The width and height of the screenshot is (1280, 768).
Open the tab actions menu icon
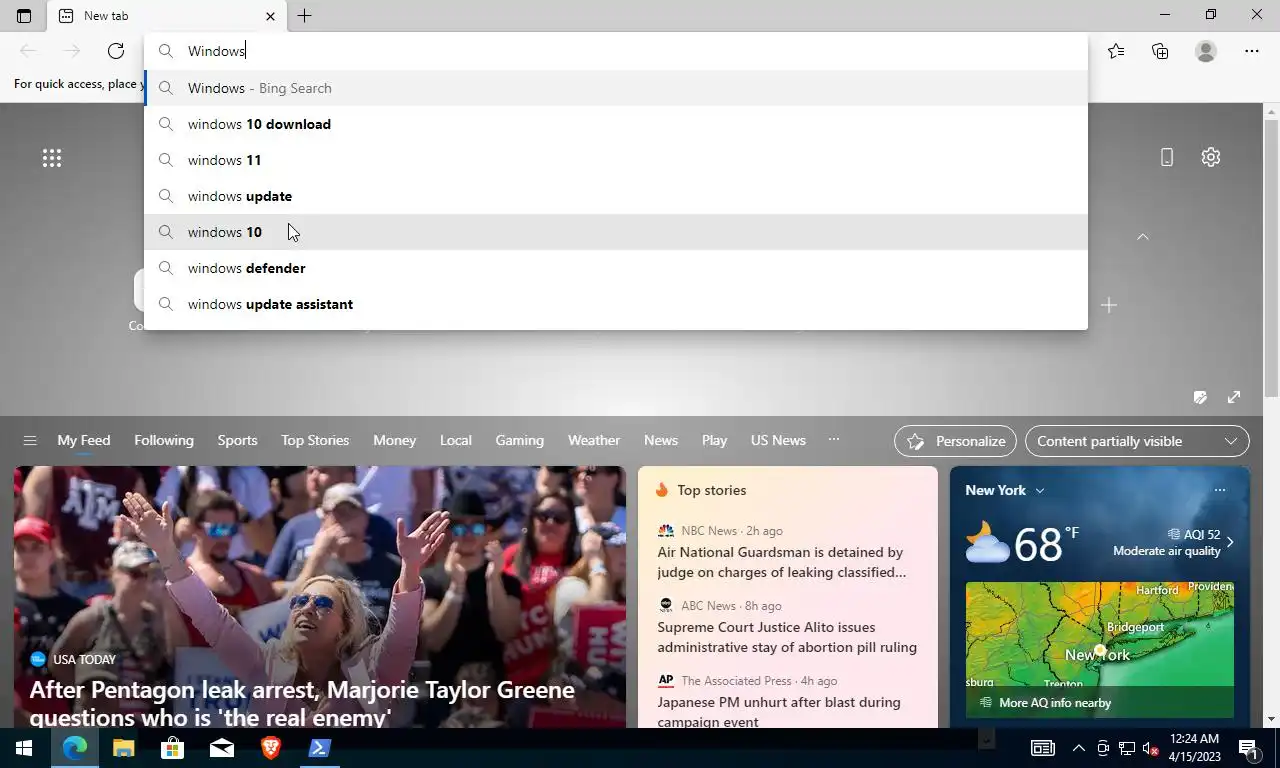point(24,16)
